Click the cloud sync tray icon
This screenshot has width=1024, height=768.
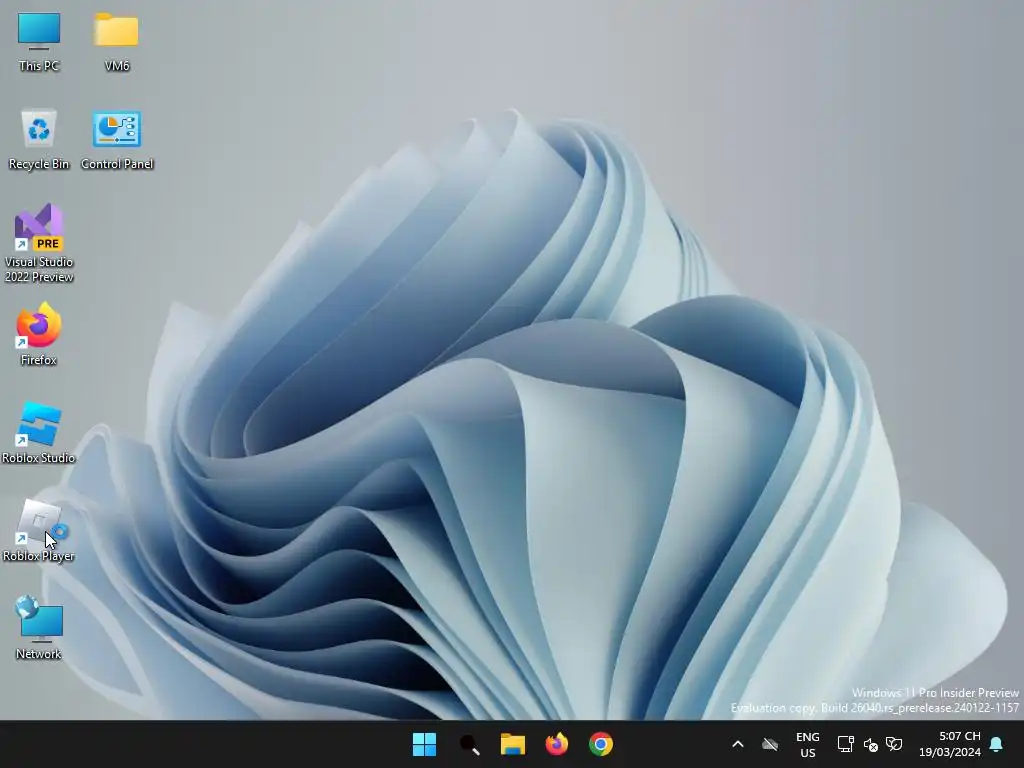pyautogui.click(x=771, y=744)
